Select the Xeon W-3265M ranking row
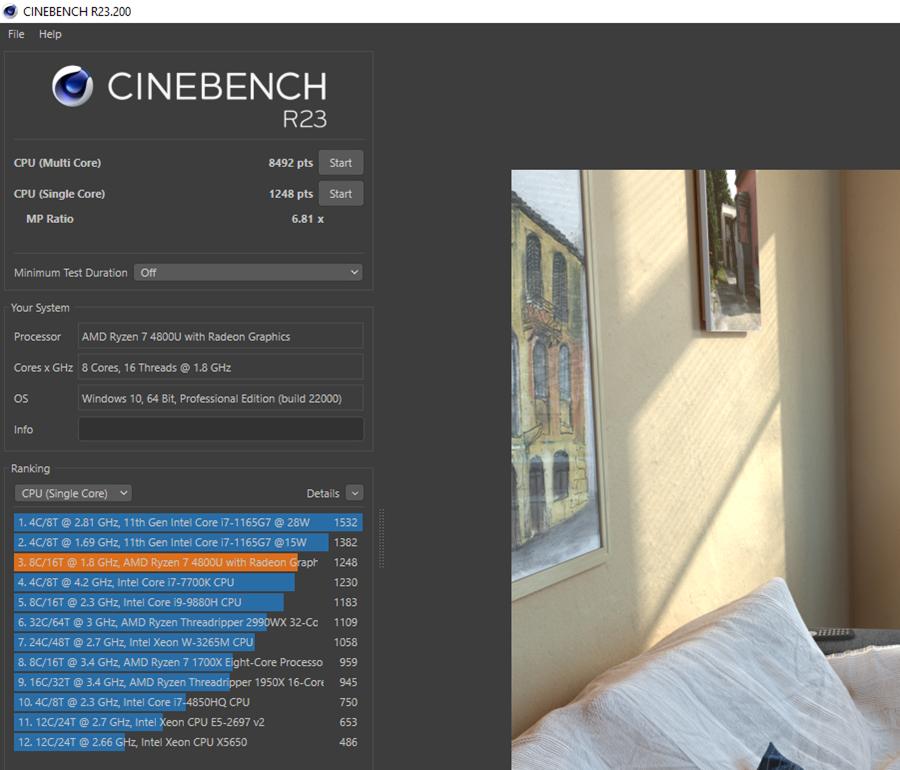Viewport: 900px width, 770px height. pos(188,643)
